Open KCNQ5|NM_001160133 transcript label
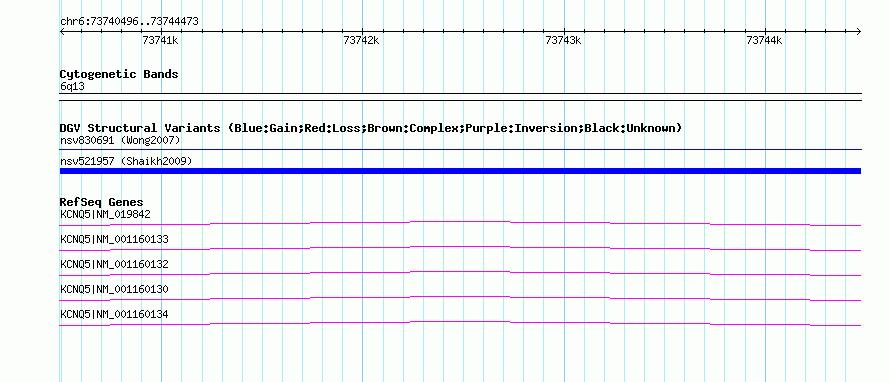890x382 pixels. pos(114,240)
